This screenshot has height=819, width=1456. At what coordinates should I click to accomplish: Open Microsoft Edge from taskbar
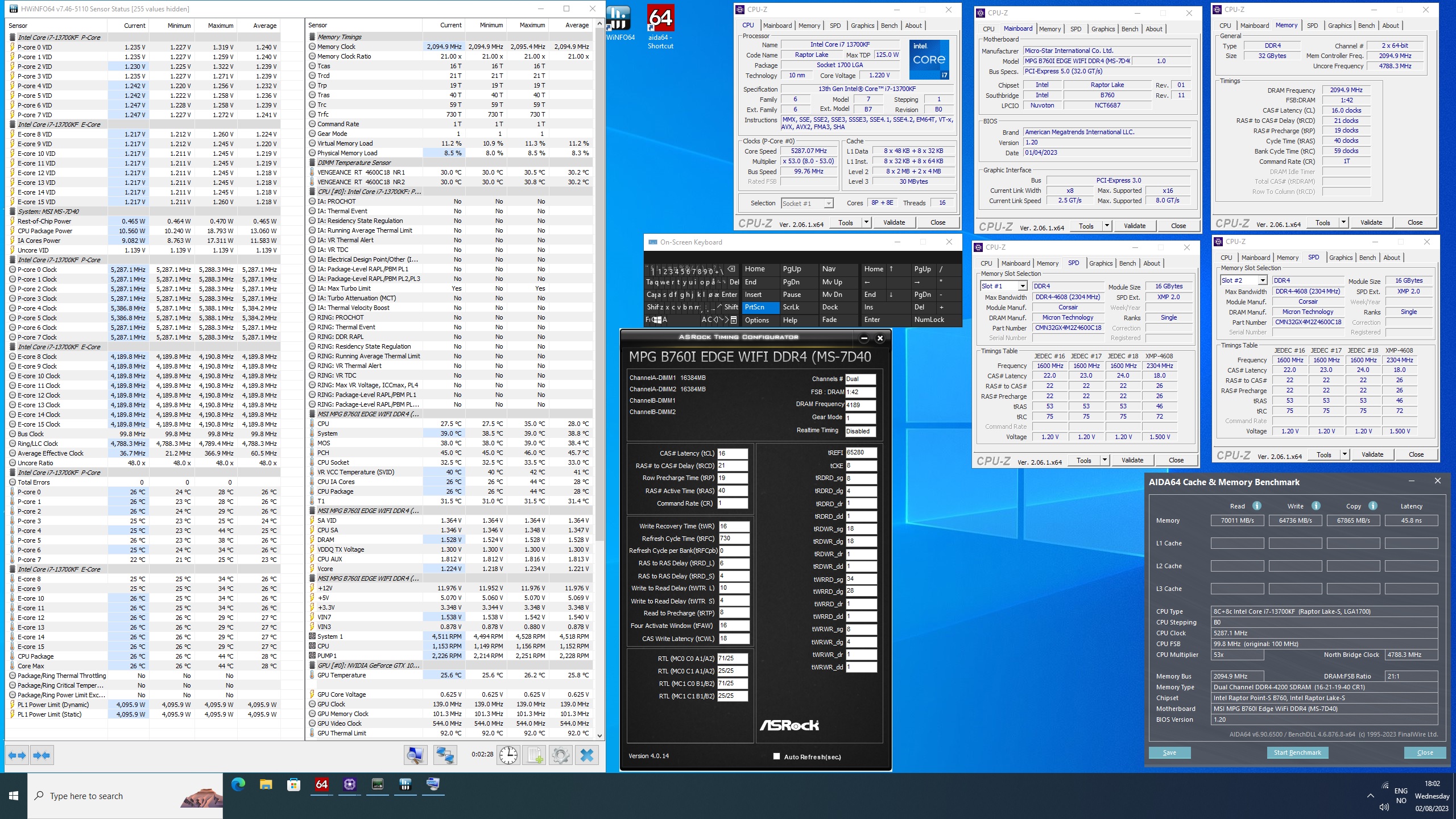pos(238,785)
